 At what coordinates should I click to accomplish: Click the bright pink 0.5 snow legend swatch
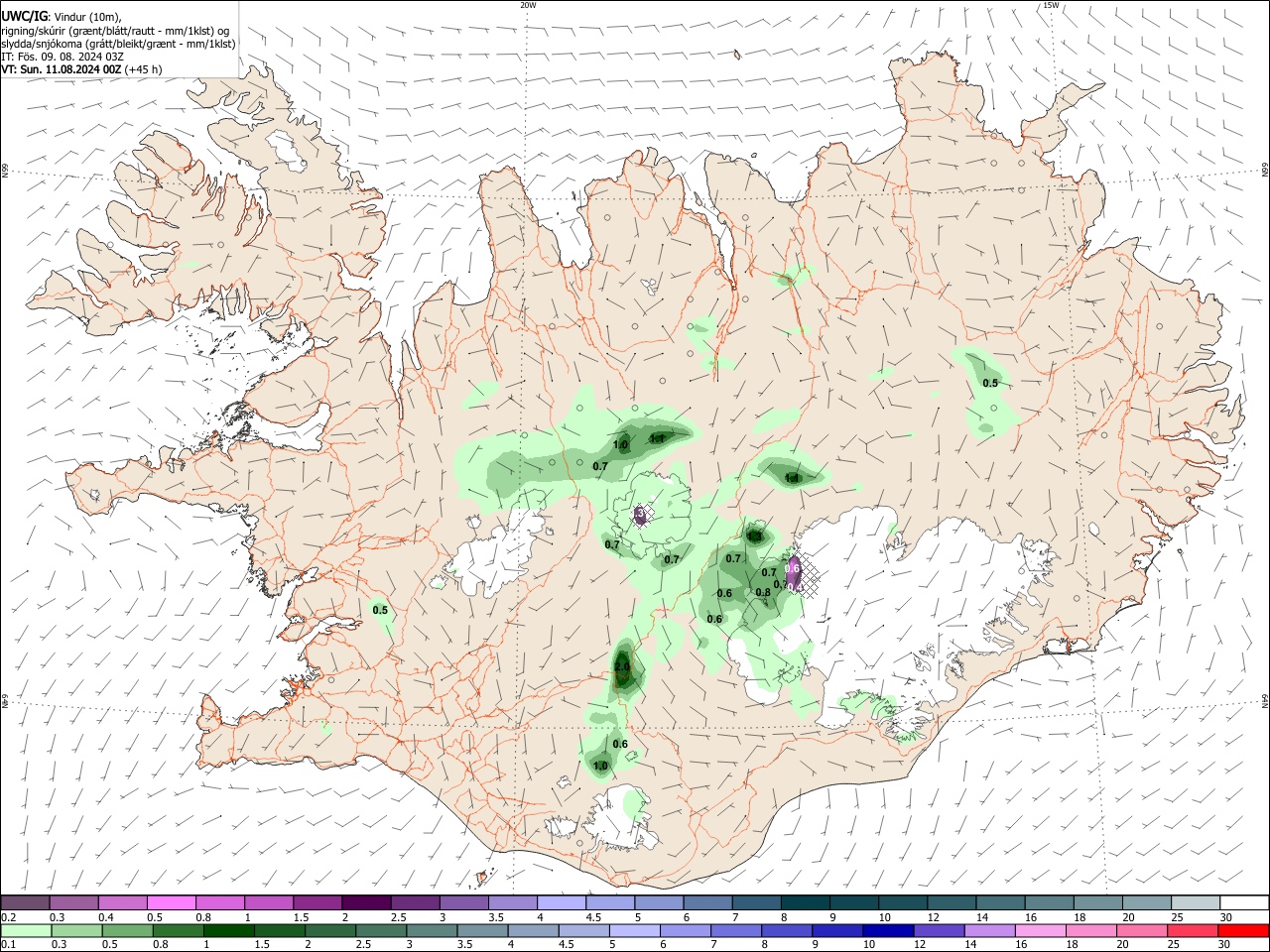pyautogui.click(x=171, y=902)
